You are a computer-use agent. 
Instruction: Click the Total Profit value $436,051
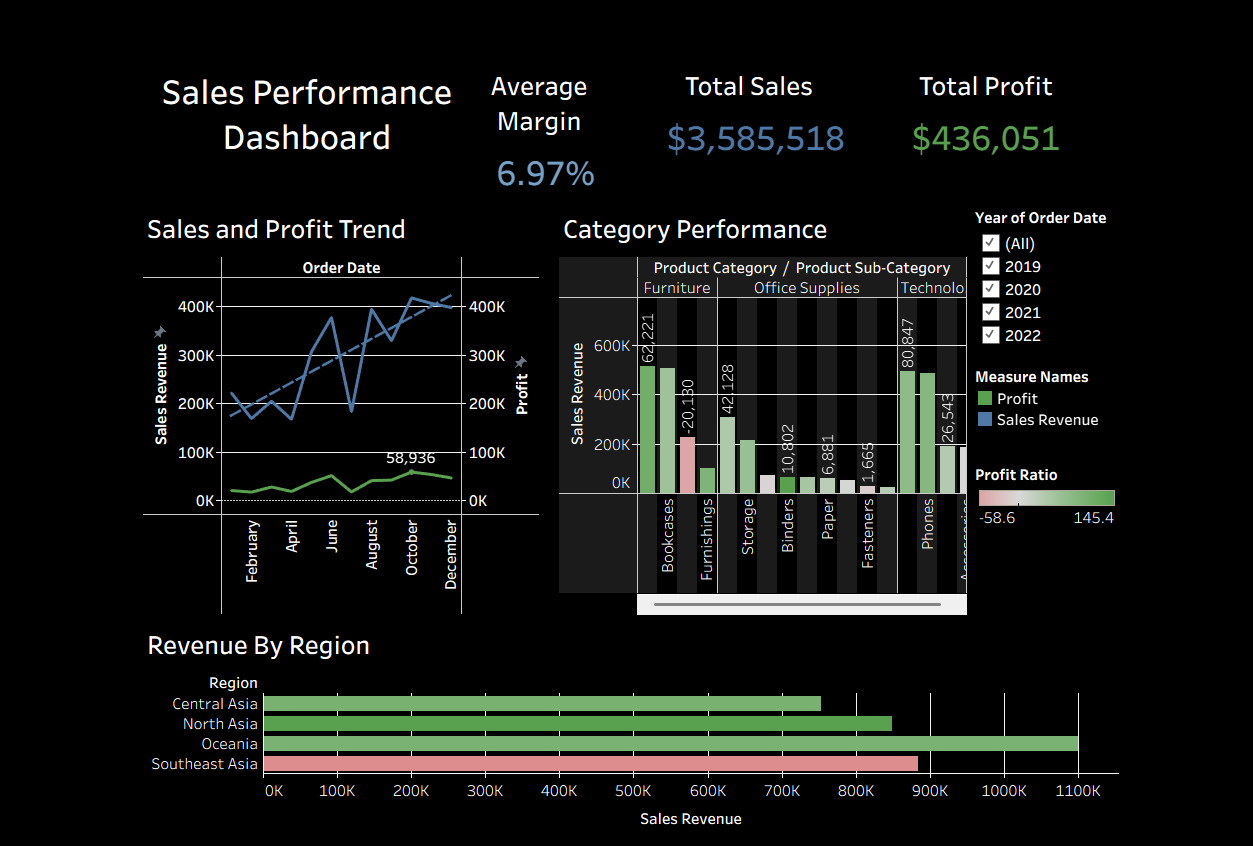pos(985,138)
